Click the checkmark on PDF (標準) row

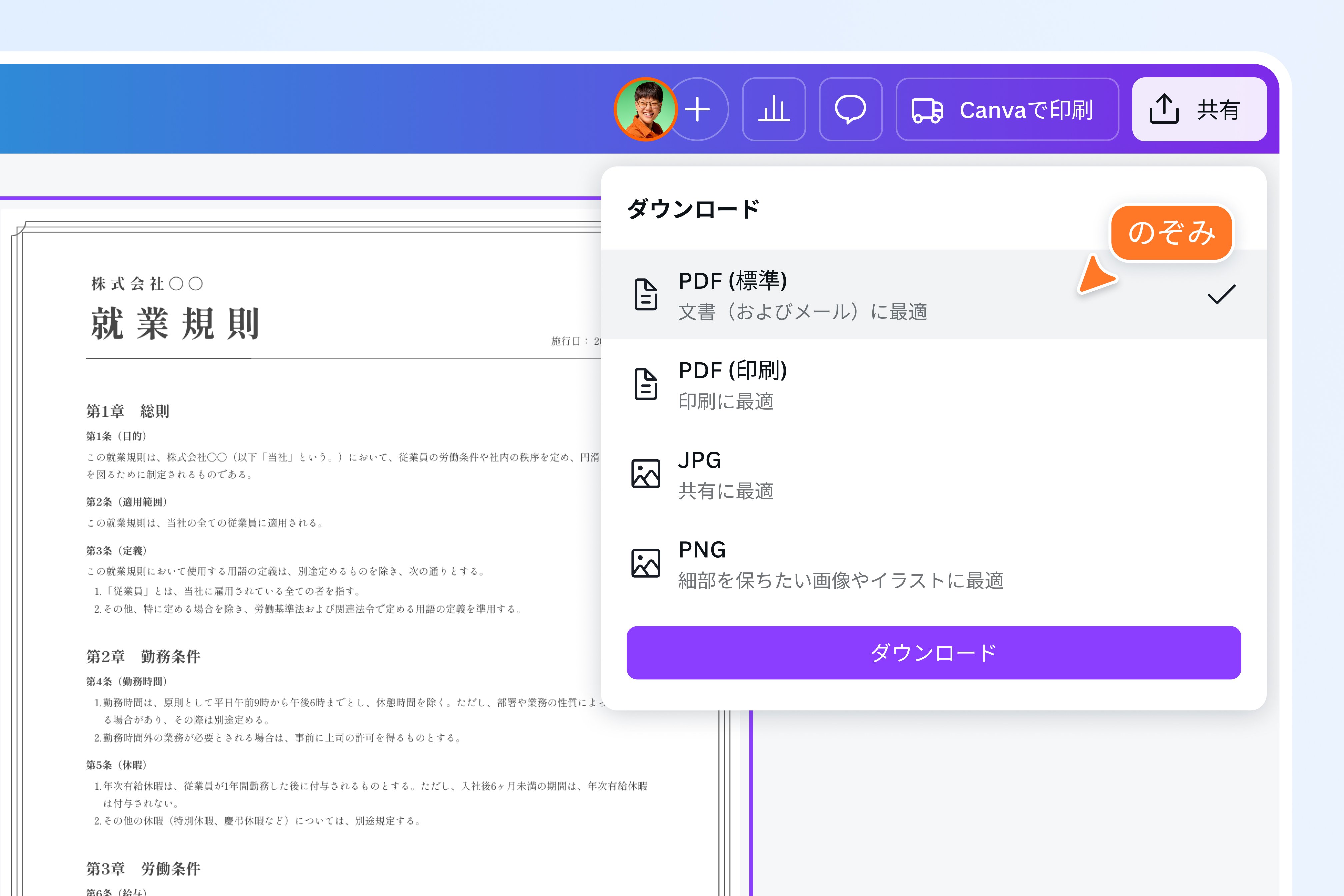(x=1222, y=294)
